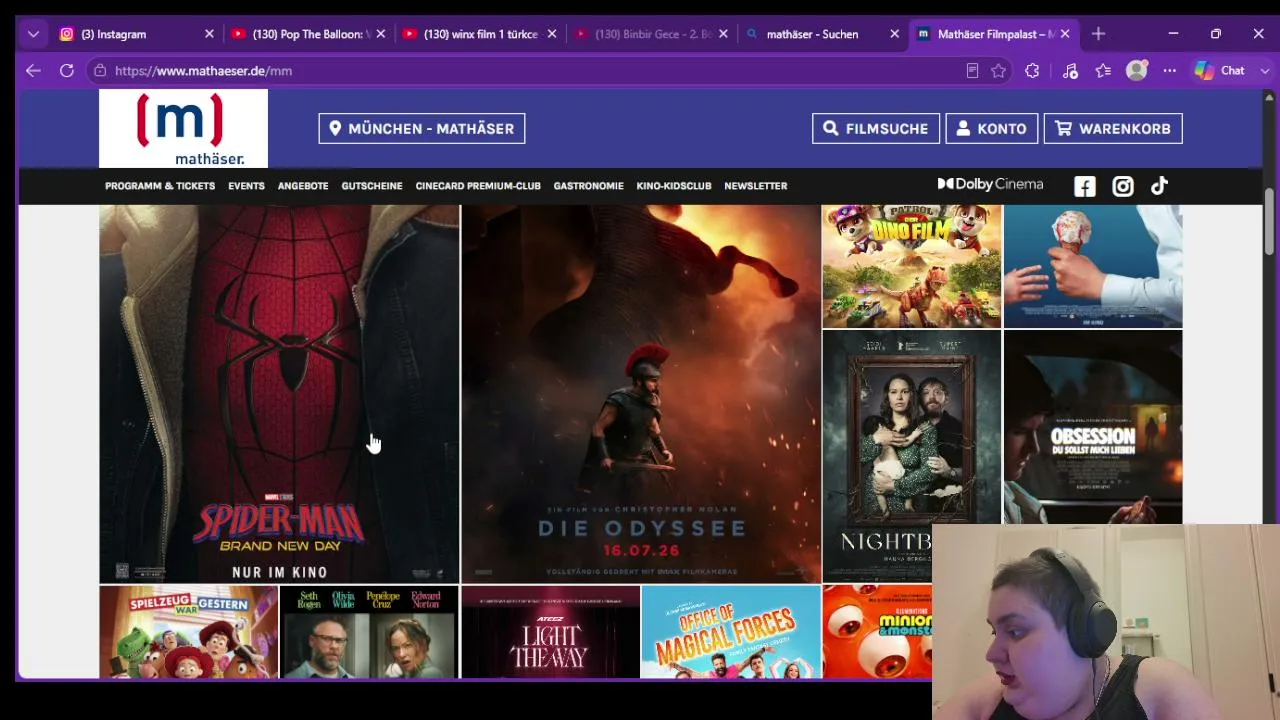Screen dimensions: 1280x720
Task: Reload the page with the refresh icon
Action: coord(67,71)
